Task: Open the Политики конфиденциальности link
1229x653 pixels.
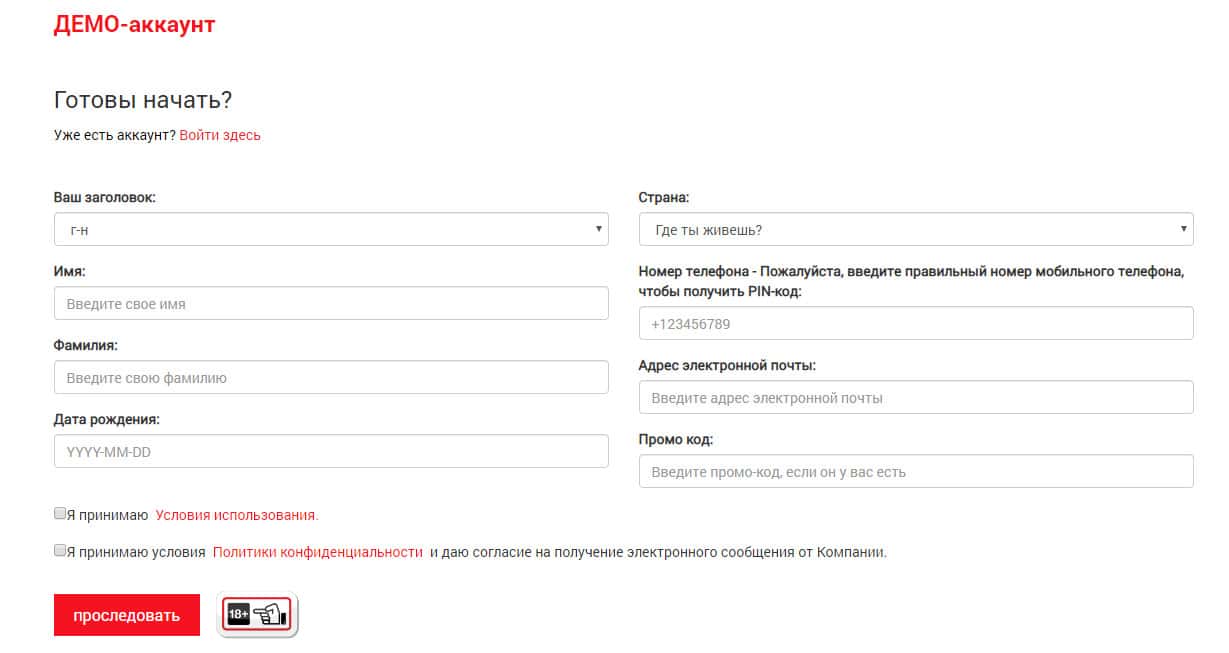Action: click(x=318, y=551)
